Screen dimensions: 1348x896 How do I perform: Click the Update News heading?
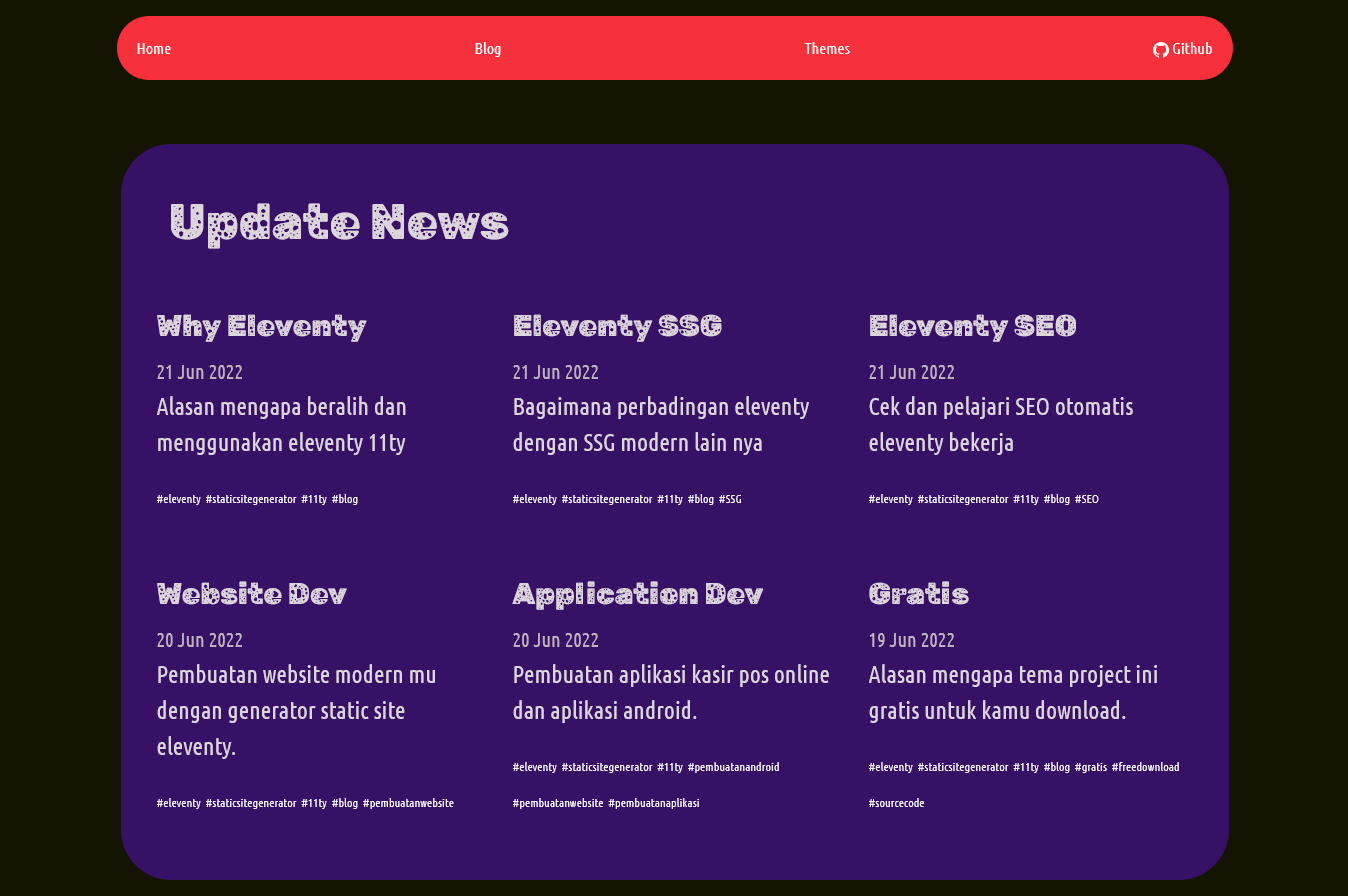(x=339, y=223)
